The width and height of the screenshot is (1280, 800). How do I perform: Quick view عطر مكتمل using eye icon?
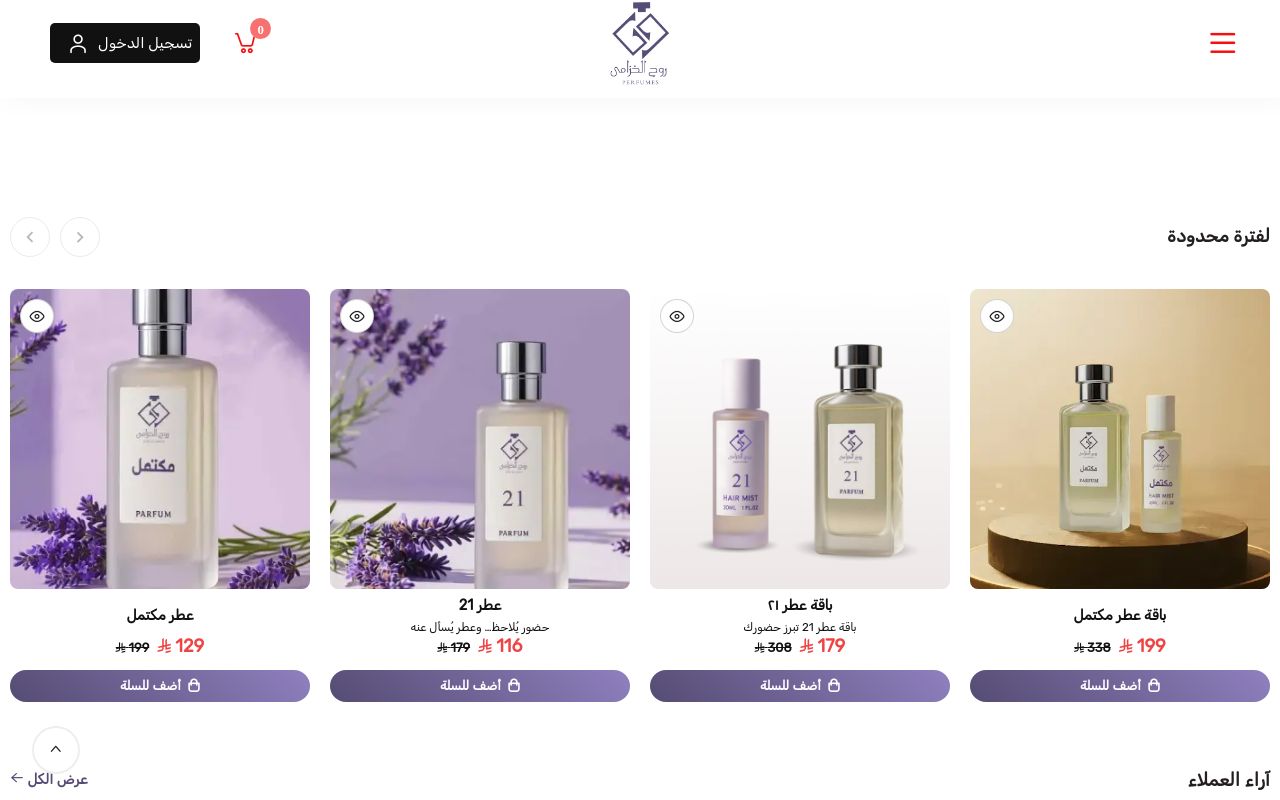pos(37,316)
